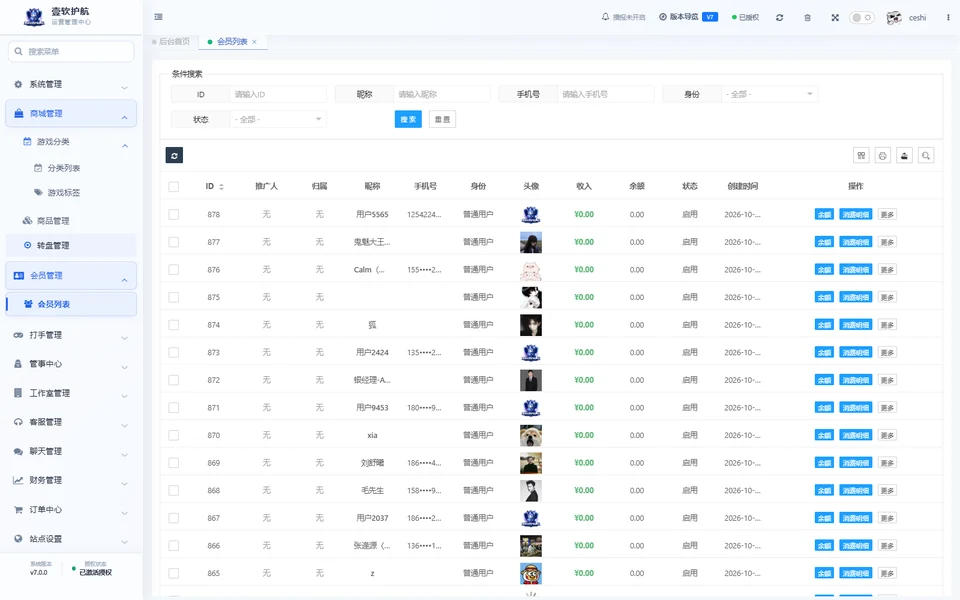Viewport: 960px width, 600px height.
Task: Open 分类列表 page
Action: click(64, 168)
